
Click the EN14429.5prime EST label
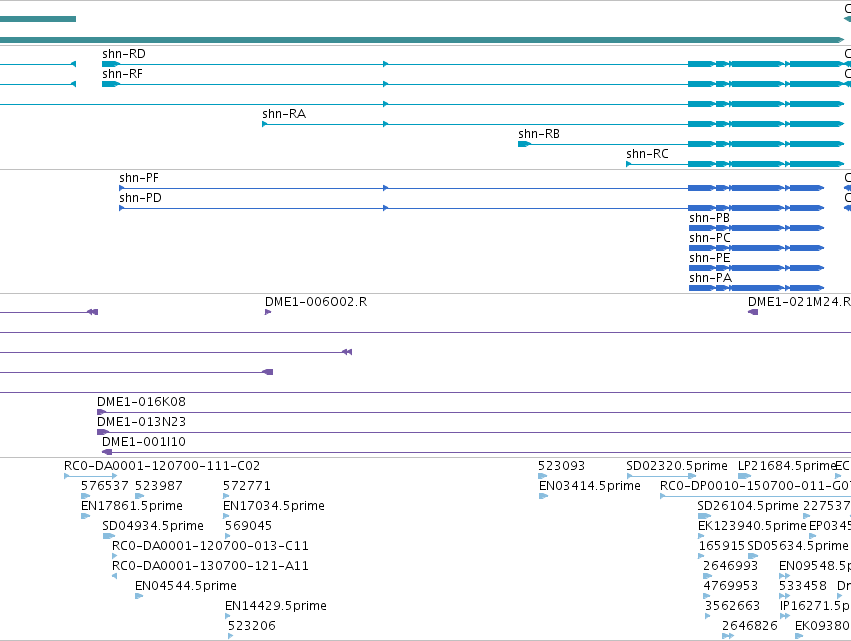click(276, 606)
